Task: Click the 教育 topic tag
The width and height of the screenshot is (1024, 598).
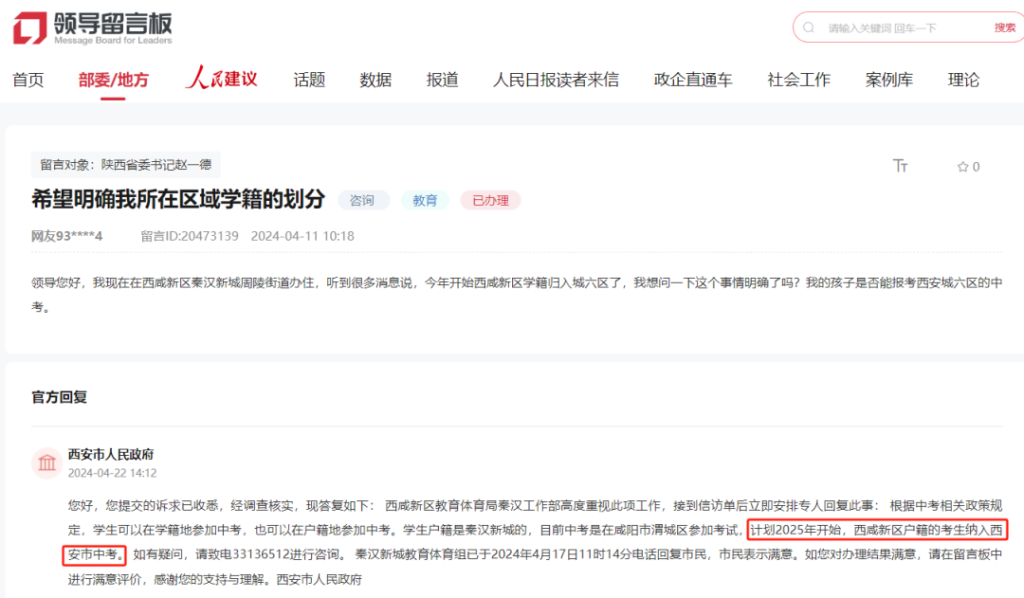Action: 425,200
